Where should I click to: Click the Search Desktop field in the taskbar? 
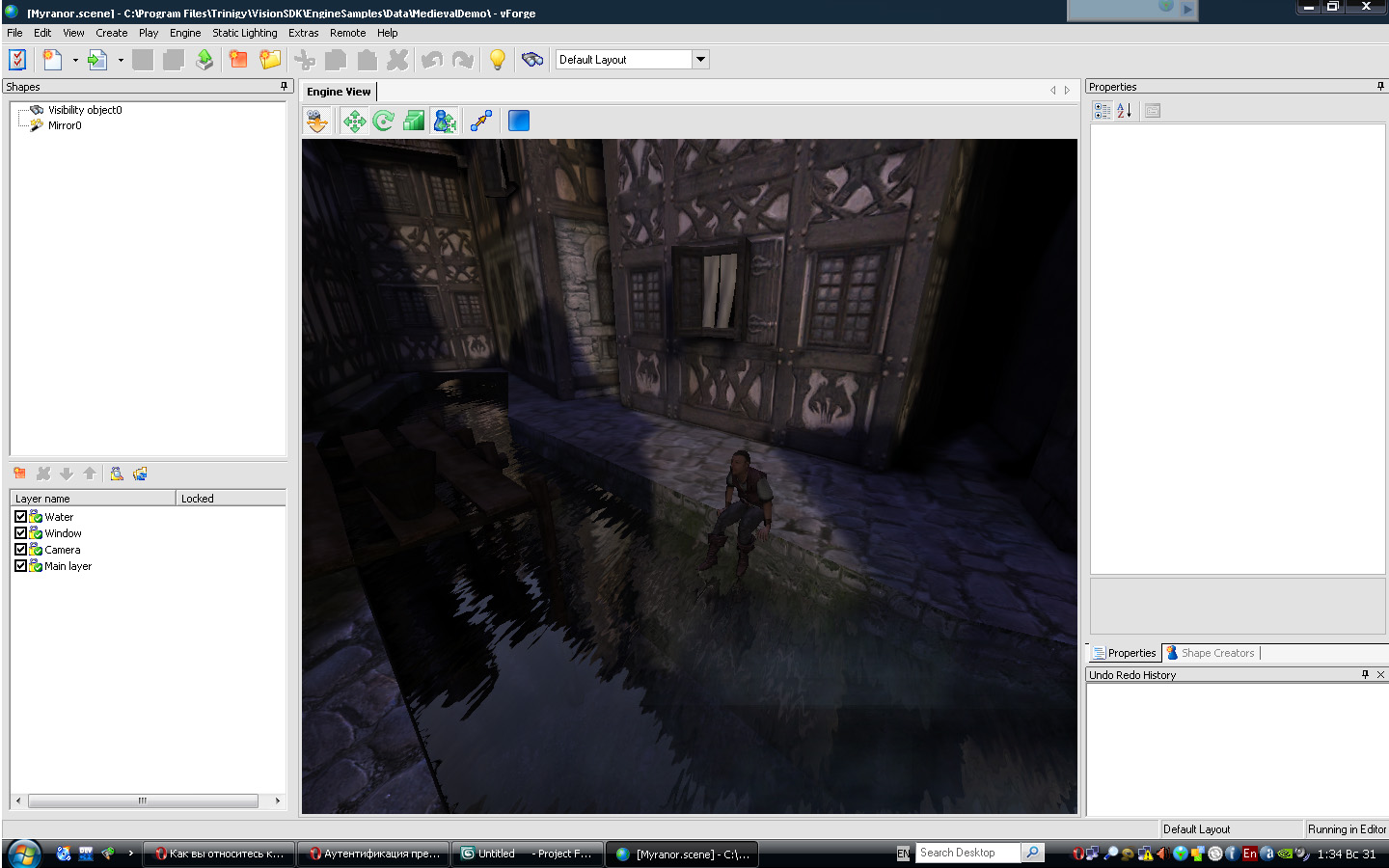[967, 853]
